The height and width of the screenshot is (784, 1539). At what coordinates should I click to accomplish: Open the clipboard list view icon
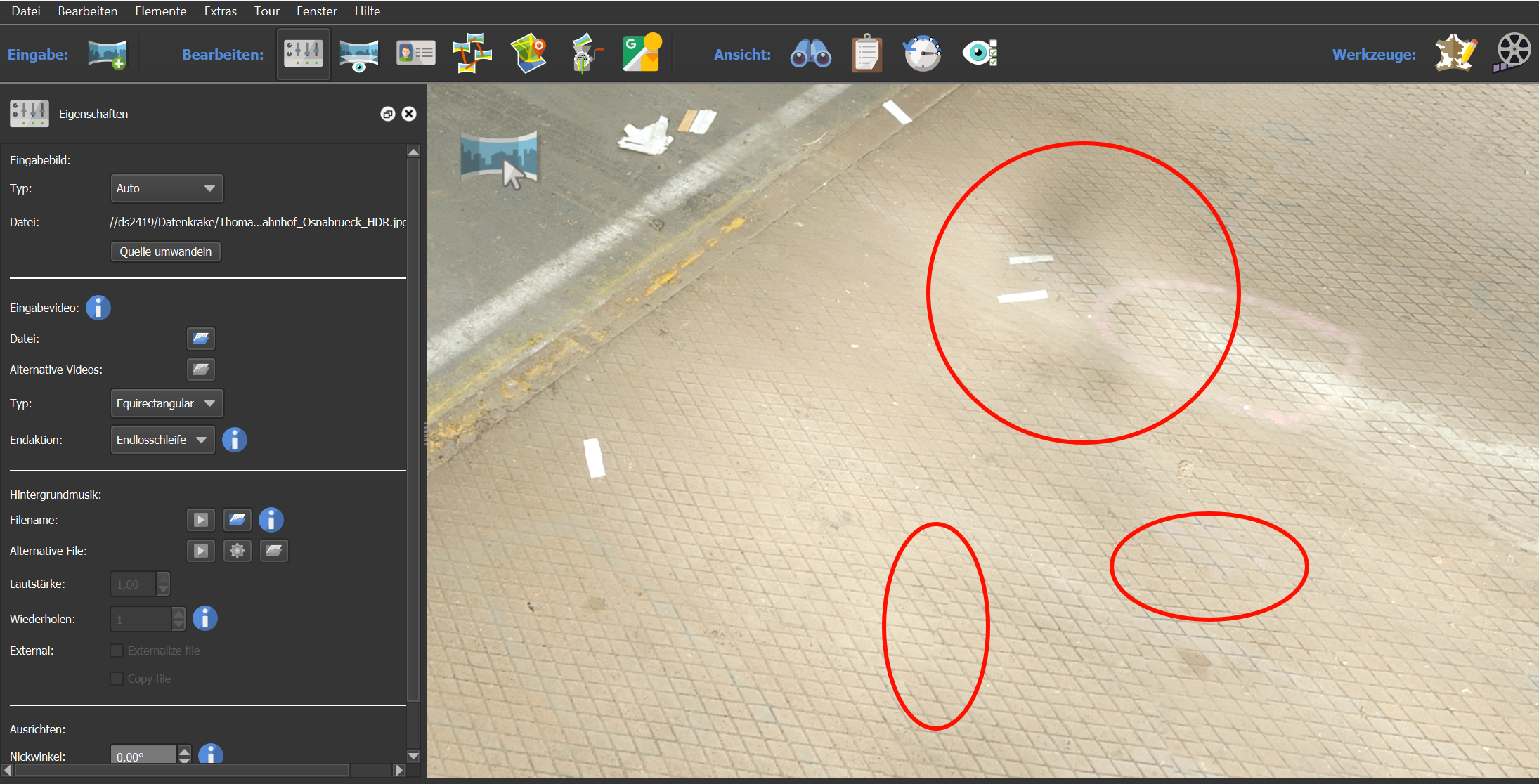pos(867,53)
